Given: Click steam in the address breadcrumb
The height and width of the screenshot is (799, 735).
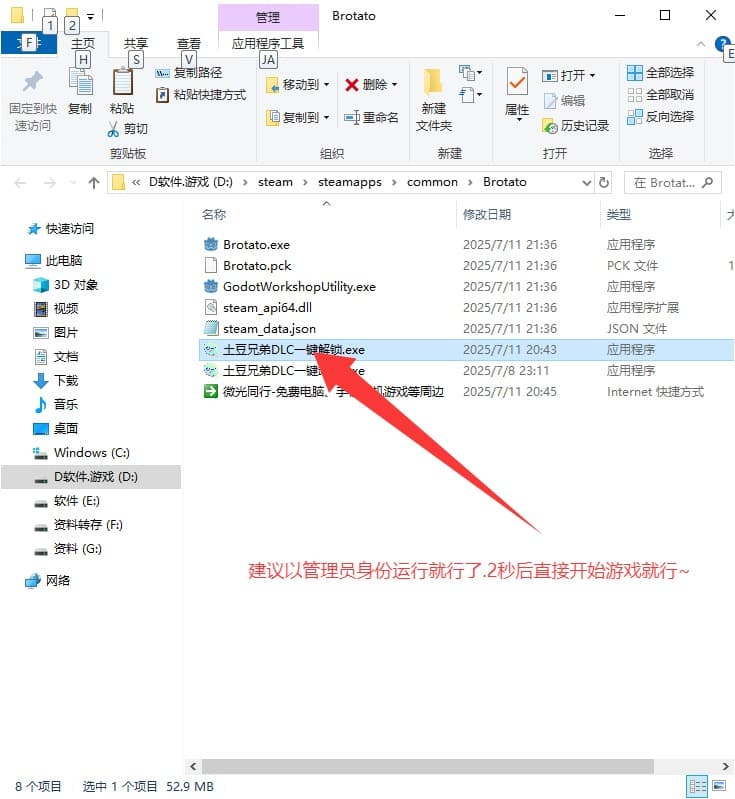Looking at the screenshot, I should (275, 182).
